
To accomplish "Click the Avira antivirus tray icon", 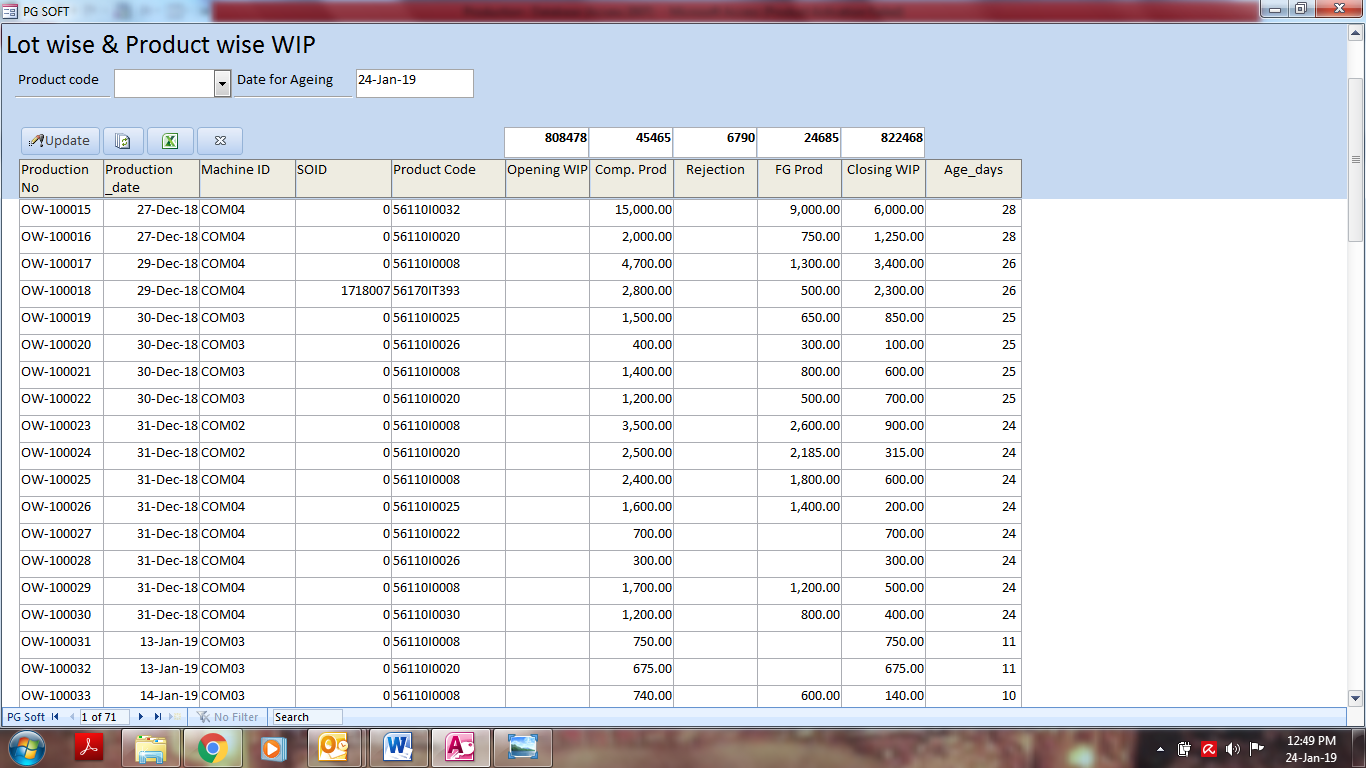I will tap(1209, 748).
